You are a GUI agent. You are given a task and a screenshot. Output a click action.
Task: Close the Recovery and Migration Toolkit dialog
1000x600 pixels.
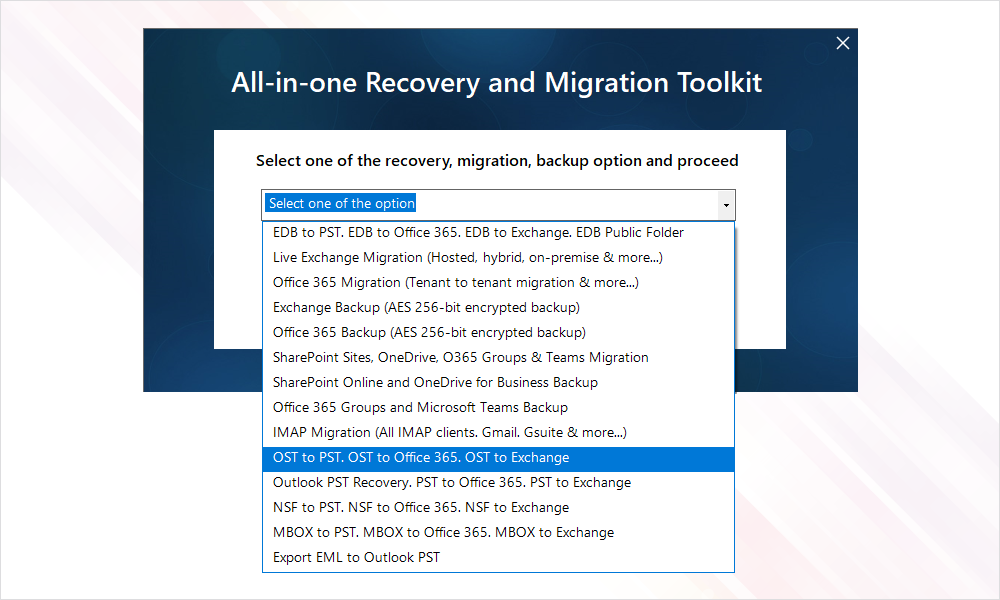coord(842,43)
